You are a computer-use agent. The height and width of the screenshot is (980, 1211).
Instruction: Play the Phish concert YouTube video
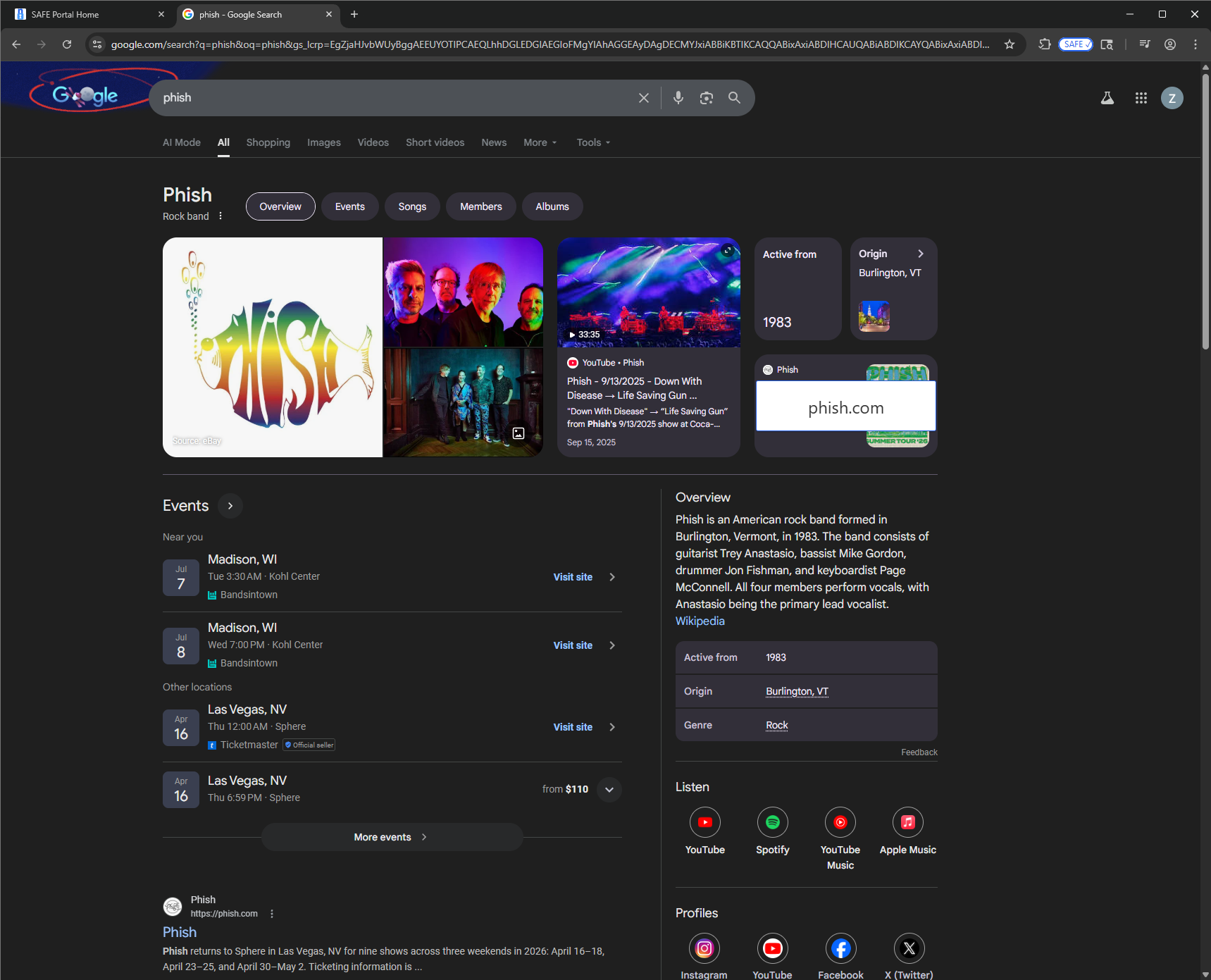(x=648, y=293)
